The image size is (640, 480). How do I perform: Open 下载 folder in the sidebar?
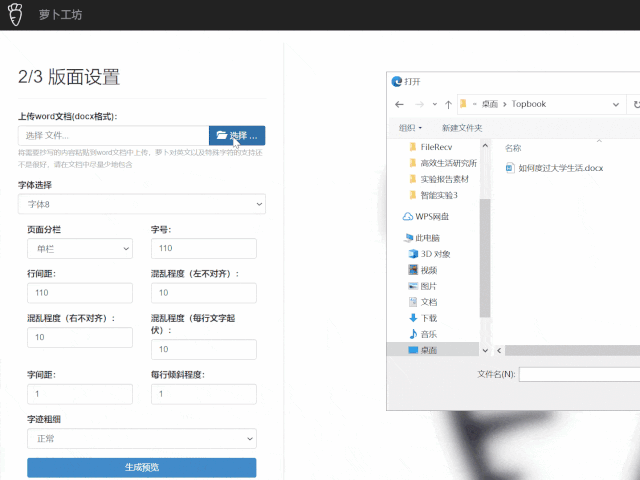pyautogui.click(x=423, y=318)
